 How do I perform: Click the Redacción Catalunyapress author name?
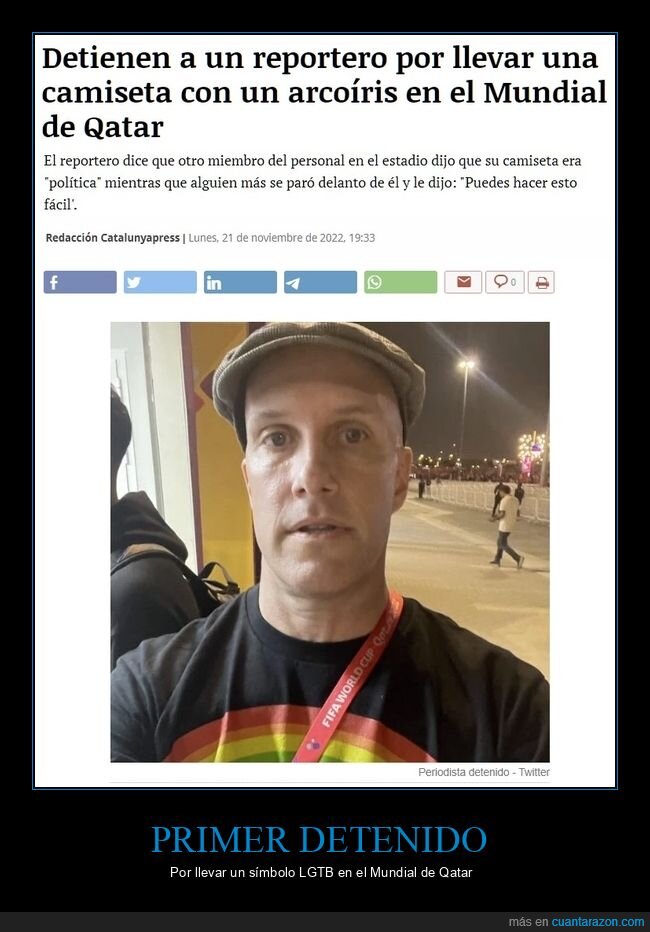(x=112, y=238)
